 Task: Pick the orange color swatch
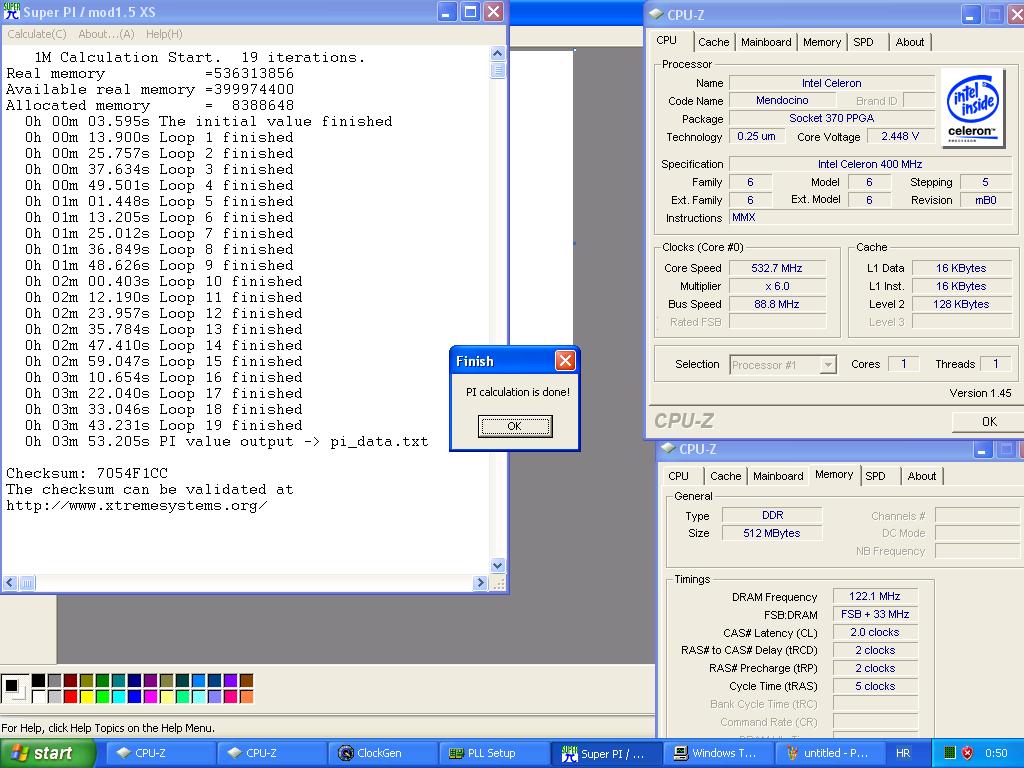tap(246, 697)
